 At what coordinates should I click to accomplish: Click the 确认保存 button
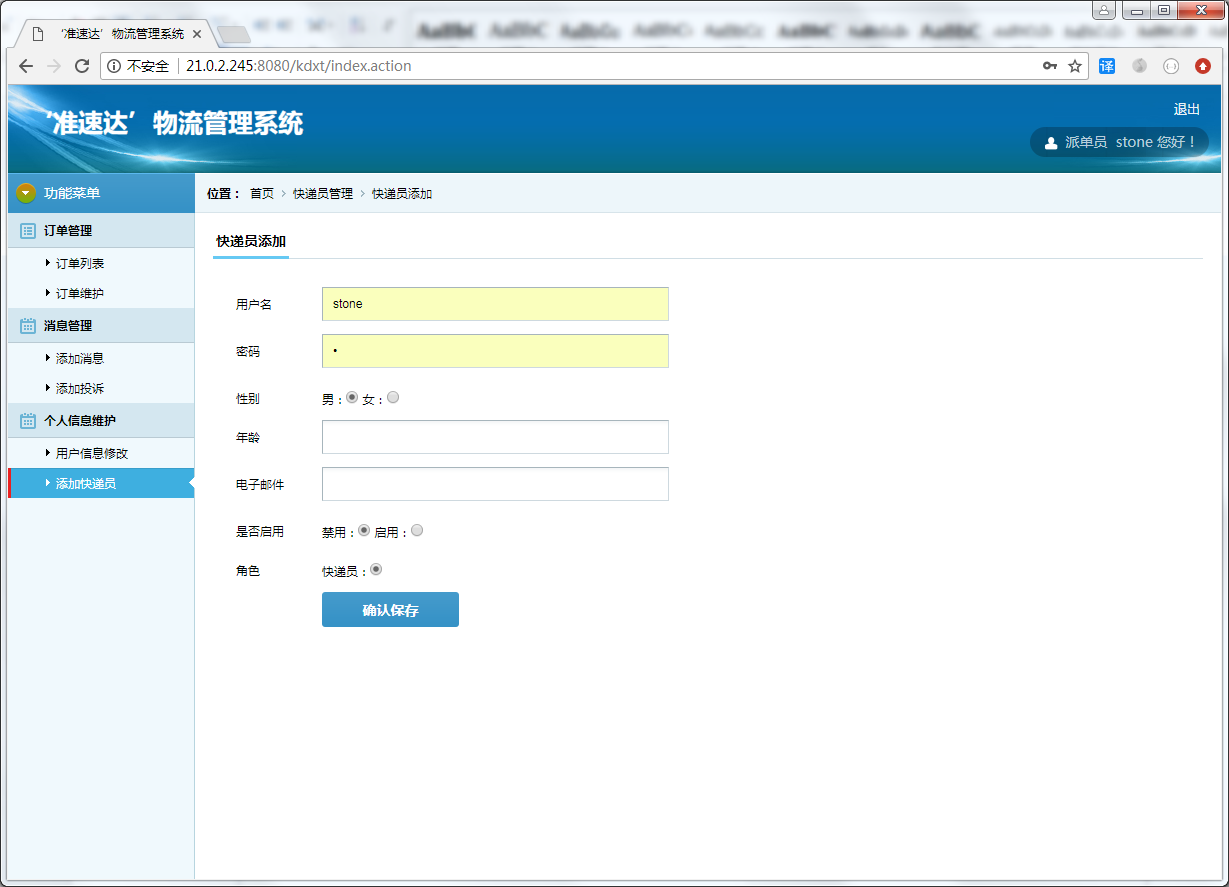(390, 610)
